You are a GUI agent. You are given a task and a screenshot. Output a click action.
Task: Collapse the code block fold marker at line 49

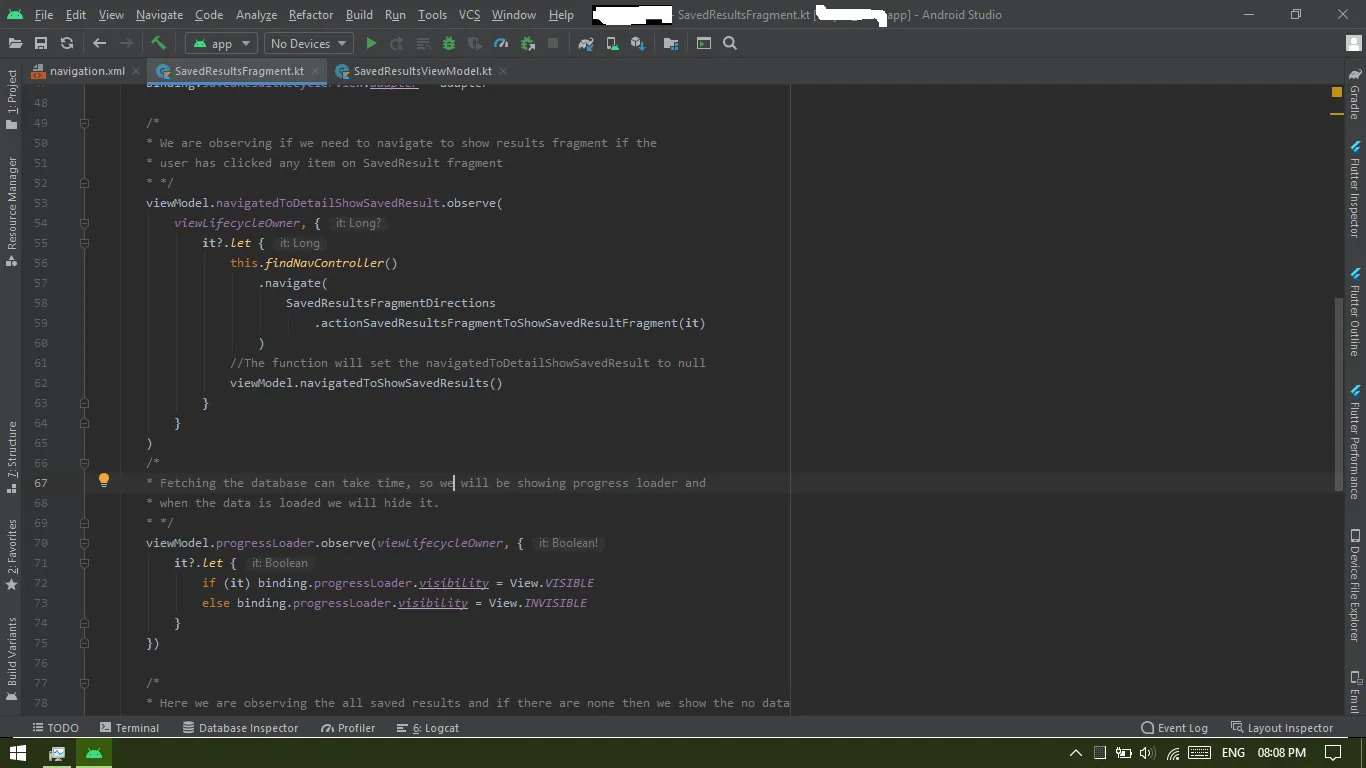(x=84, y=123)
